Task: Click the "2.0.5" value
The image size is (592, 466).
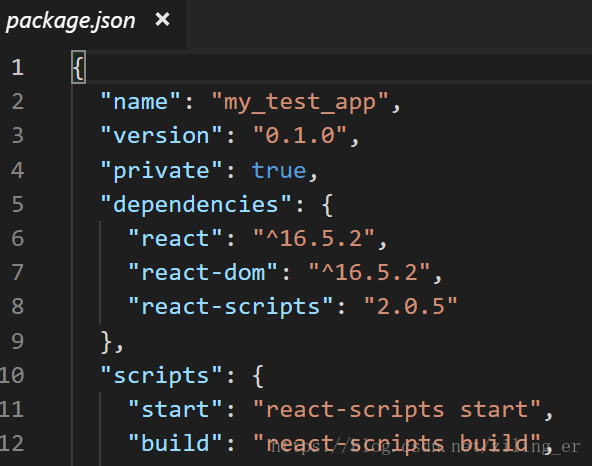Action: (411, 306)
